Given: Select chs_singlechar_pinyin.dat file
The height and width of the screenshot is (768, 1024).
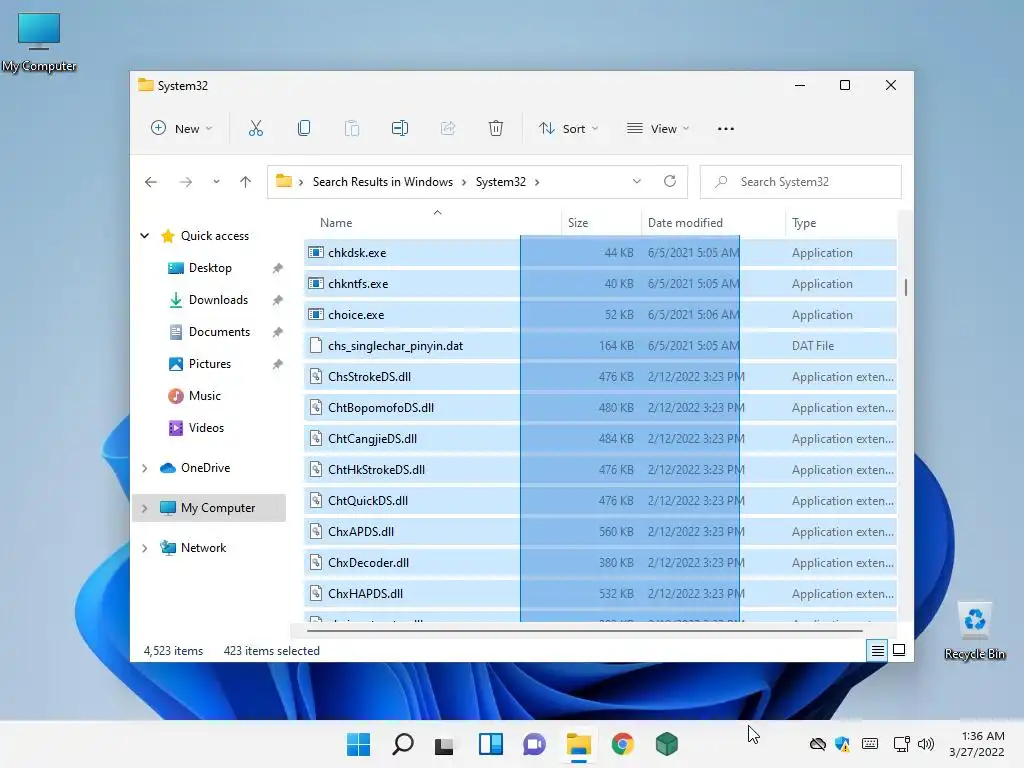Looking at the screenshot, I should pos(600,346).
